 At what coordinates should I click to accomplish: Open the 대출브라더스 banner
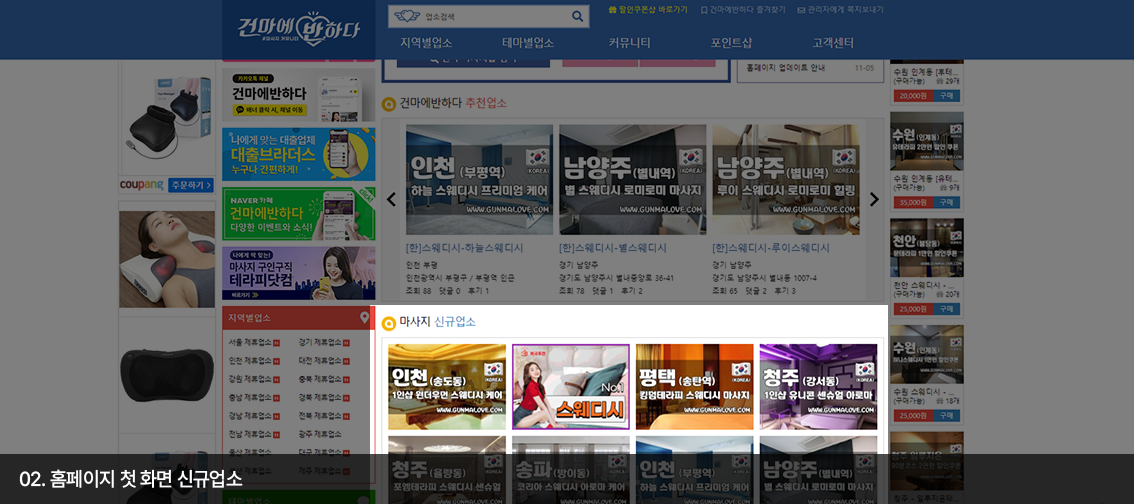tap(299, 154)
